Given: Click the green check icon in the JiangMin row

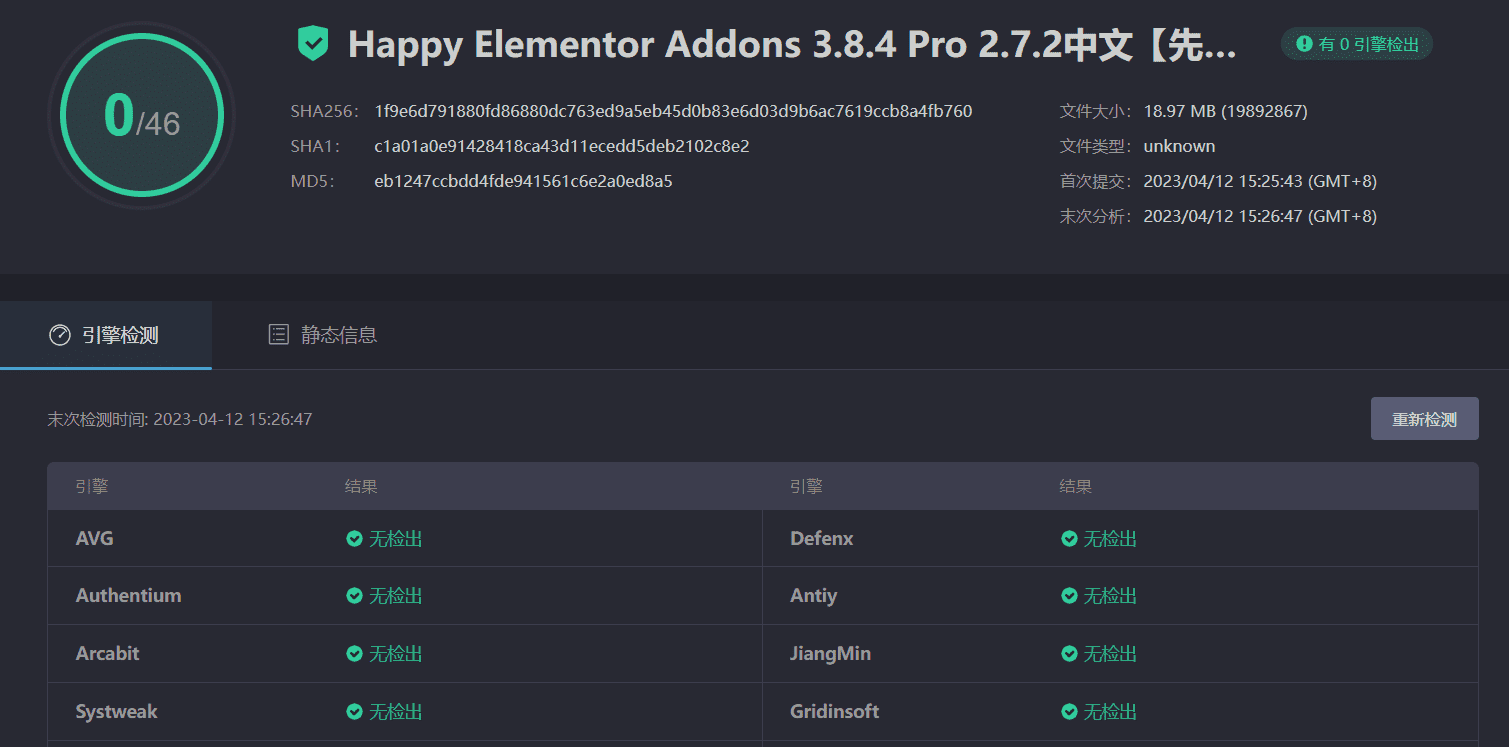Looking at the screenshot, I should 1069,654.
